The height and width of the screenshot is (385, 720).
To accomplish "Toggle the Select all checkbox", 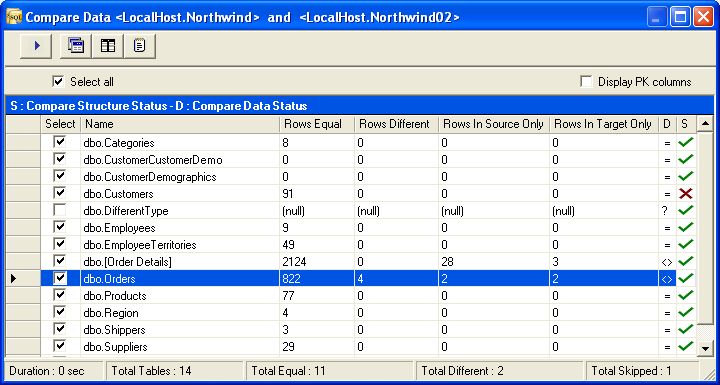I will [x=58, y=82].
